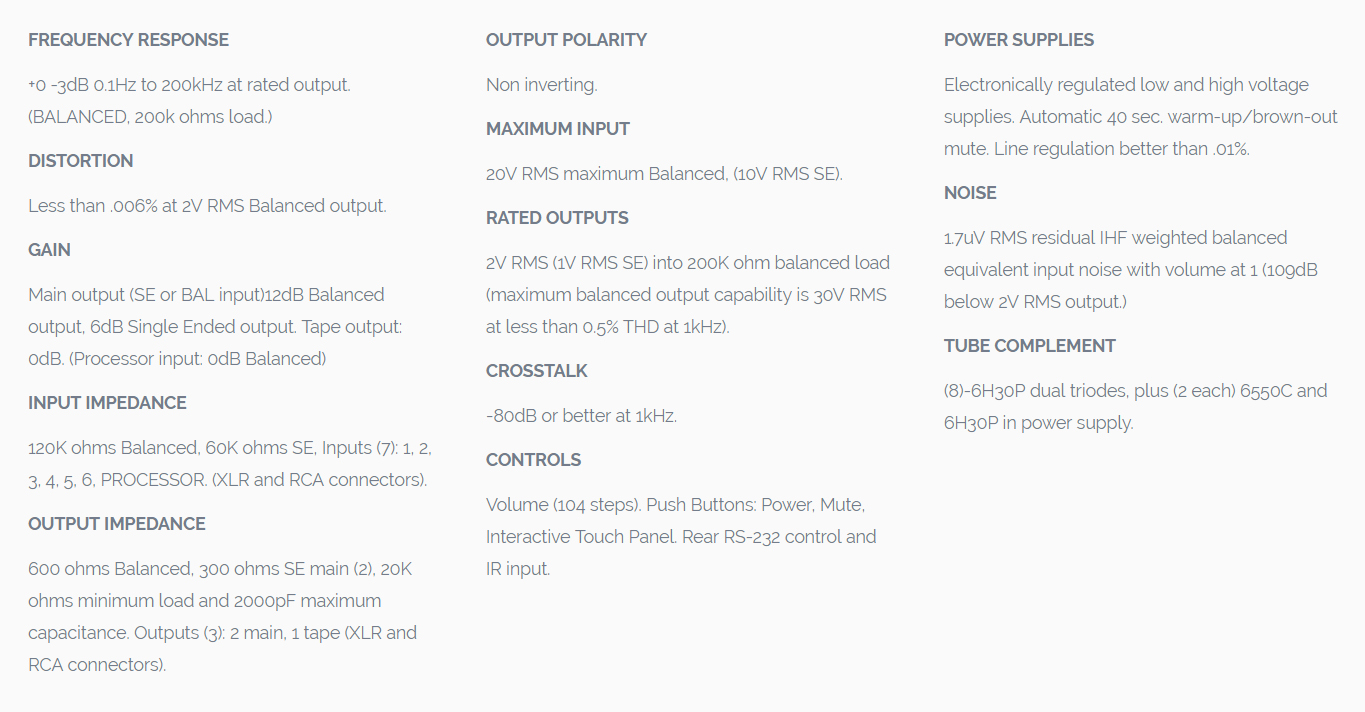Click the CROSSTALK heading
Screen dimensions: 1365x712
coord(537,371)
